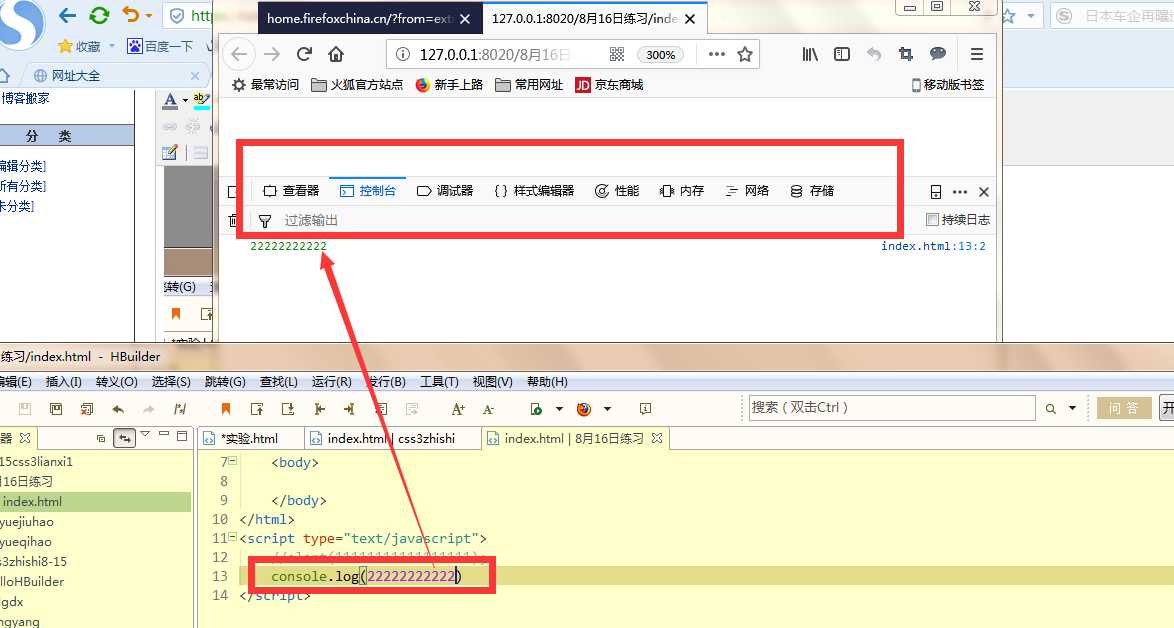1174x628 pixels.
Task: Click the chat bubble icon in Firefox toolbar
Action: click(x=937, y=54)
